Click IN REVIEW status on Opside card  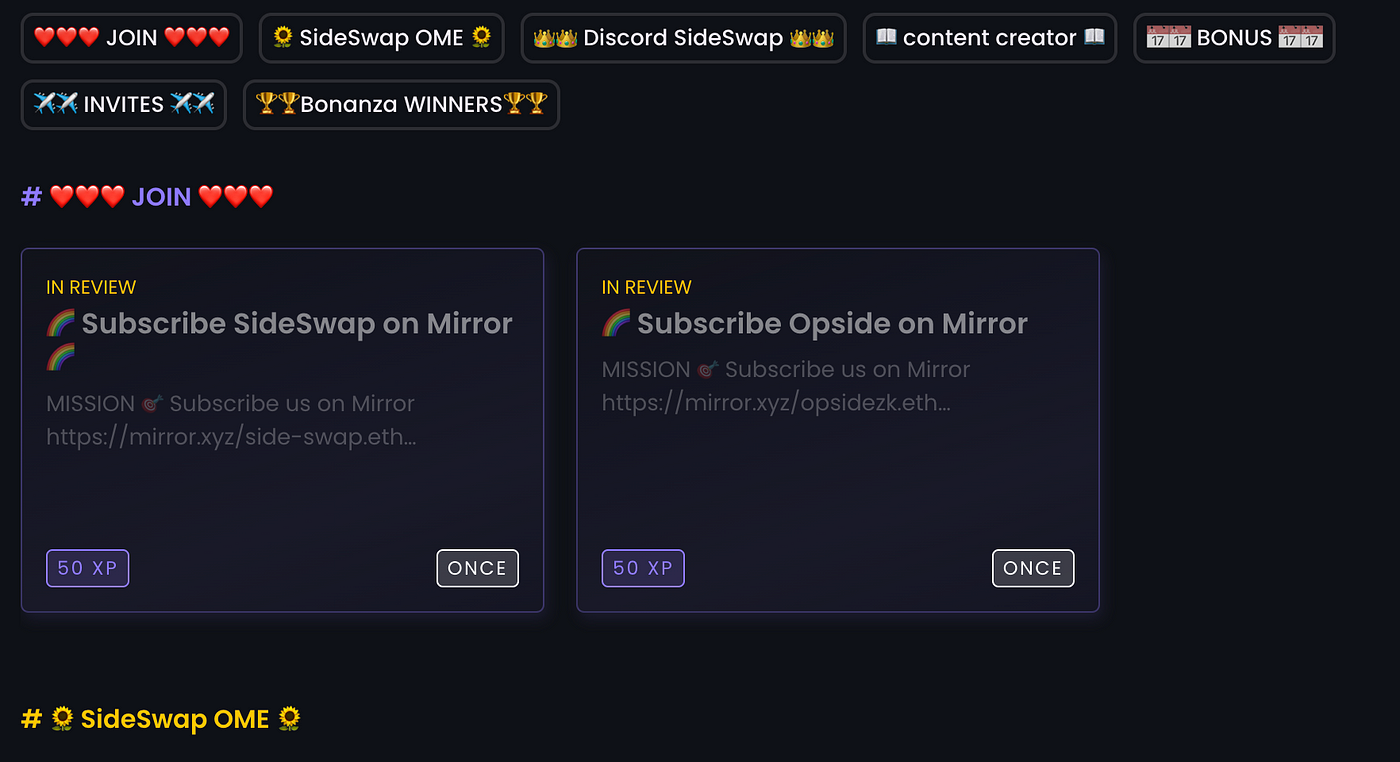point(647,287)
